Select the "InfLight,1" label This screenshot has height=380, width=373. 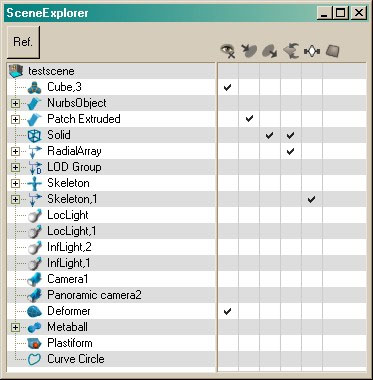[69, 263]
